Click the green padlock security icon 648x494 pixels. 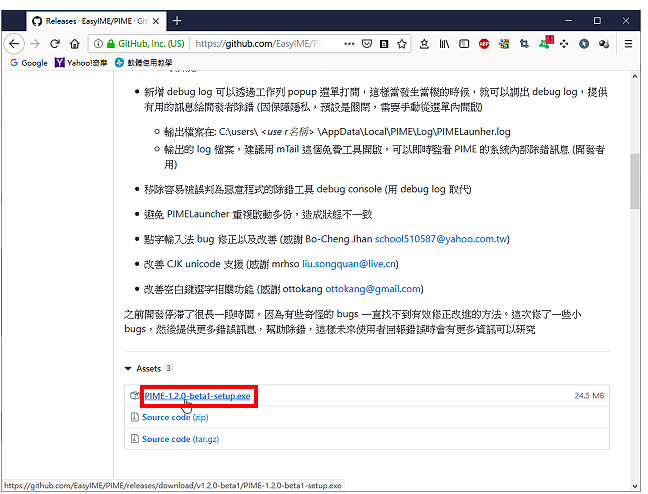[x=110, y=44]
